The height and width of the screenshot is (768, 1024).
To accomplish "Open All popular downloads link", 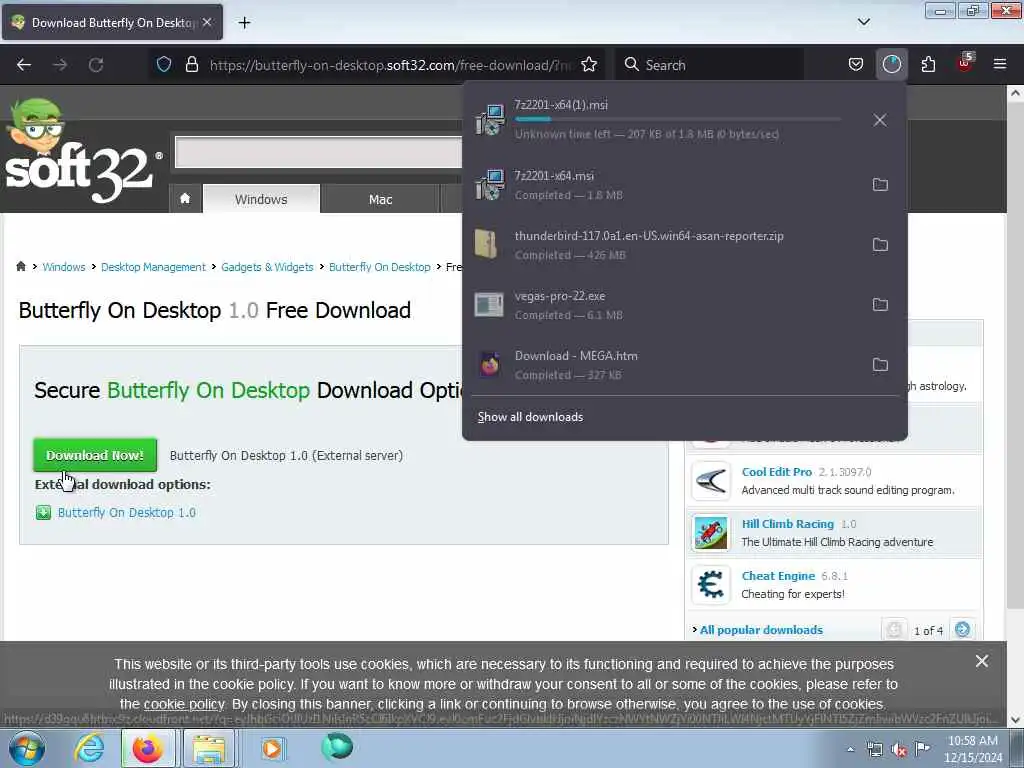I will click(761, 630).
